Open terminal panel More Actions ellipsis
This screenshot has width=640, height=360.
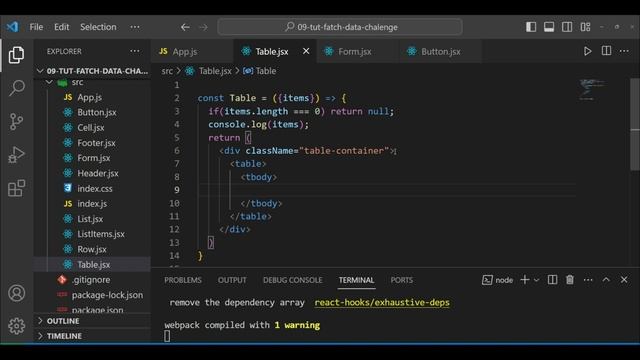(x=588, y=280)
